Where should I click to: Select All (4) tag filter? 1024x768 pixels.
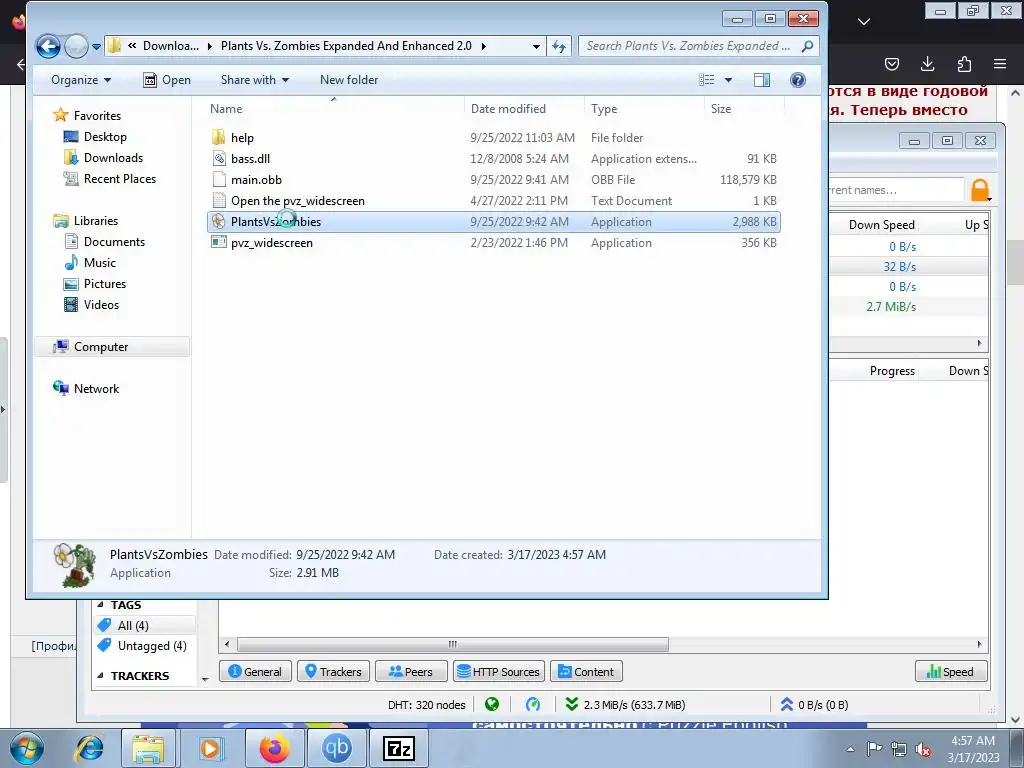tap(133, 626)
